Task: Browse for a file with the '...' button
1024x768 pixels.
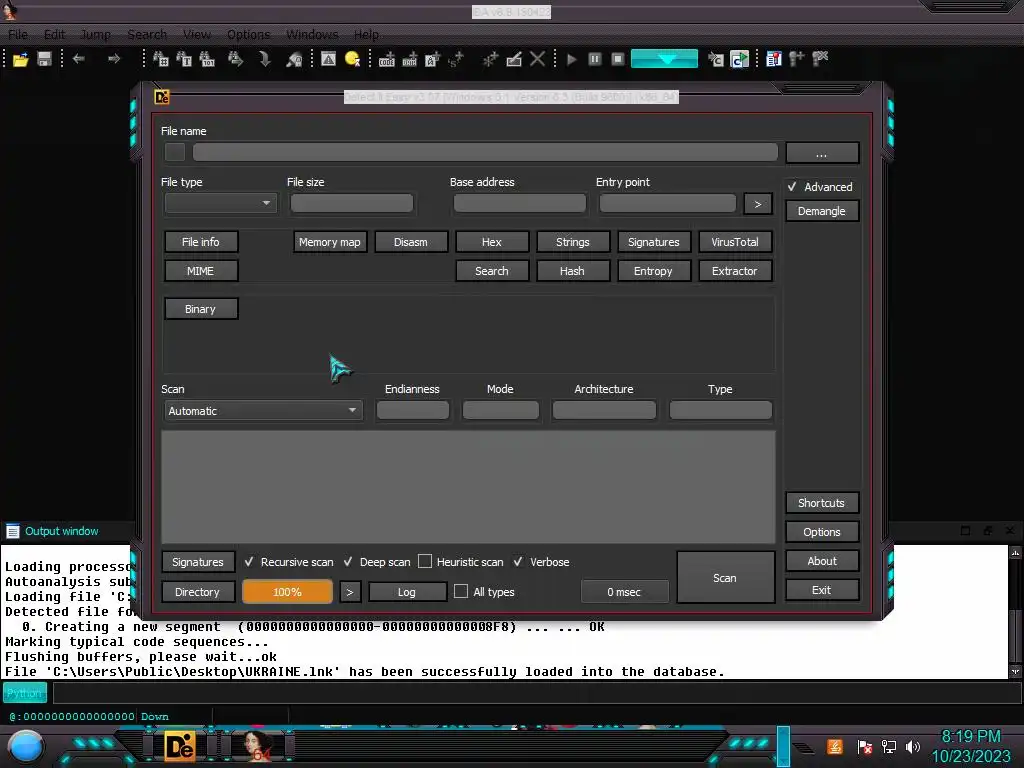Action: tap(822, 153)
